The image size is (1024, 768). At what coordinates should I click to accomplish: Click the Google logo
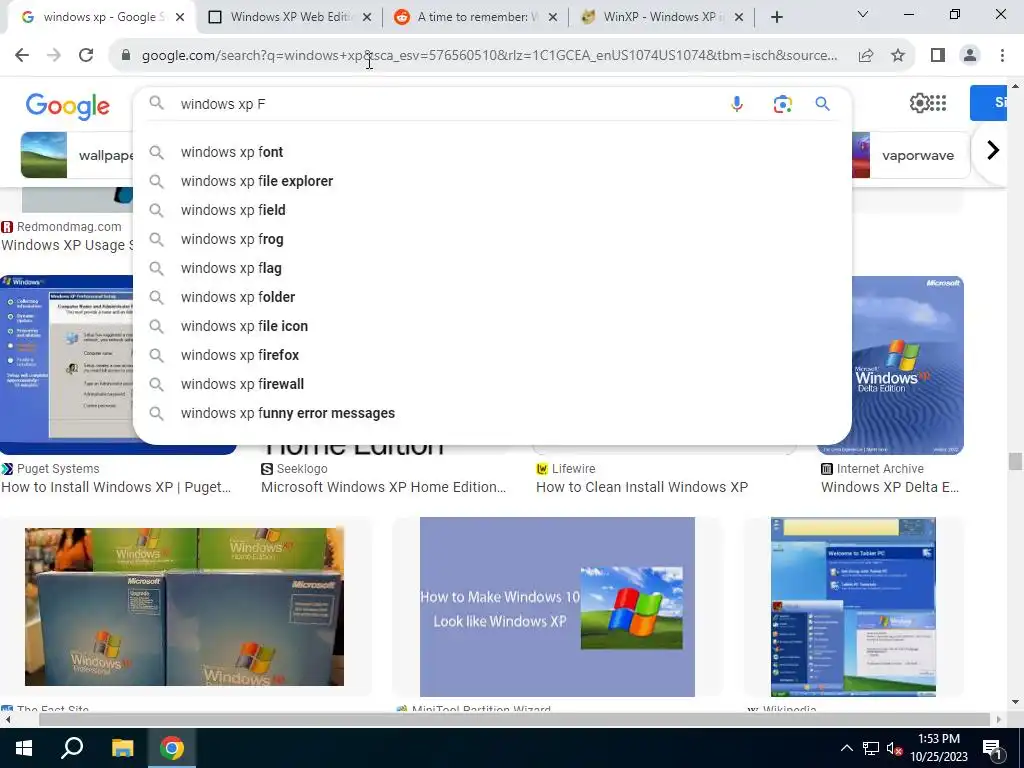click(x=67, y=106)
